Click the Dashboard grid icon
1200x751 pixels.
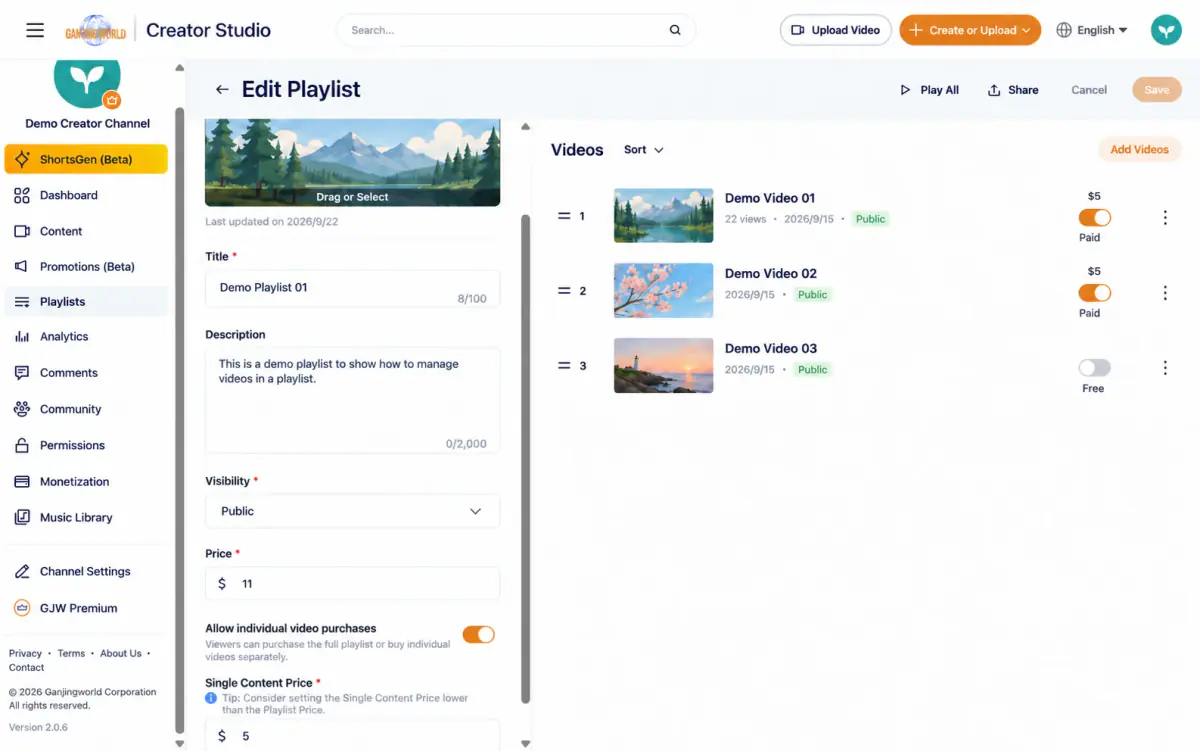click(x=22, y=195)
